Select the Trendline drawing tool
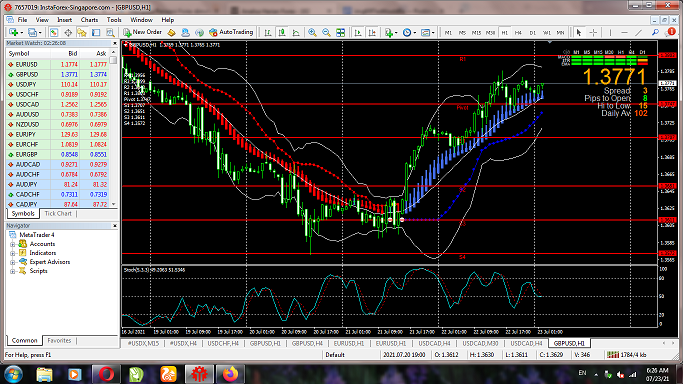The width and height of the screenshot is (683, 384). [639, 32]
